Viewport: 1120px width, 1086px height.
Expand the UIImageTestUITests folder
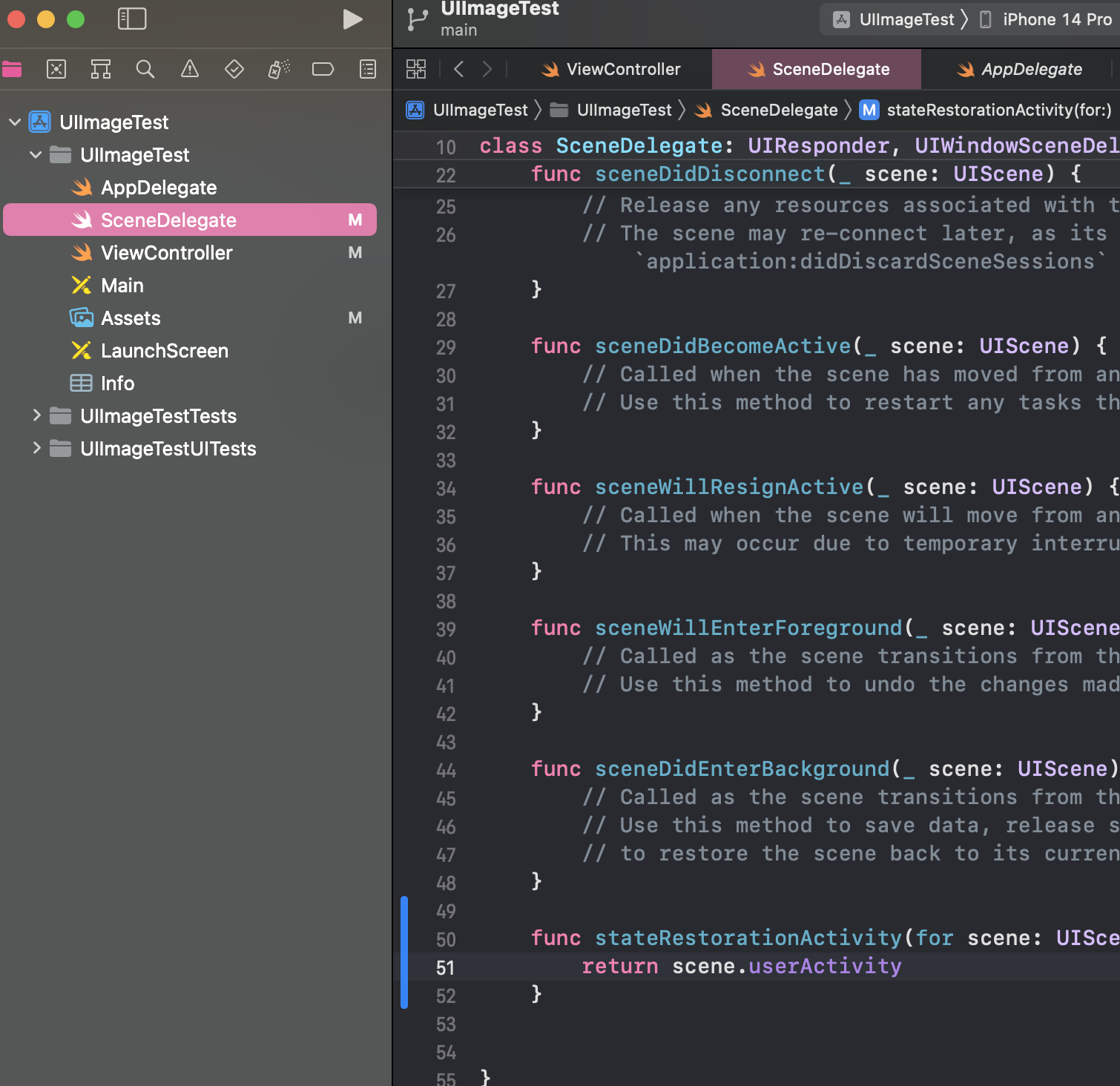pyautogui.click(x=36, y=448)
